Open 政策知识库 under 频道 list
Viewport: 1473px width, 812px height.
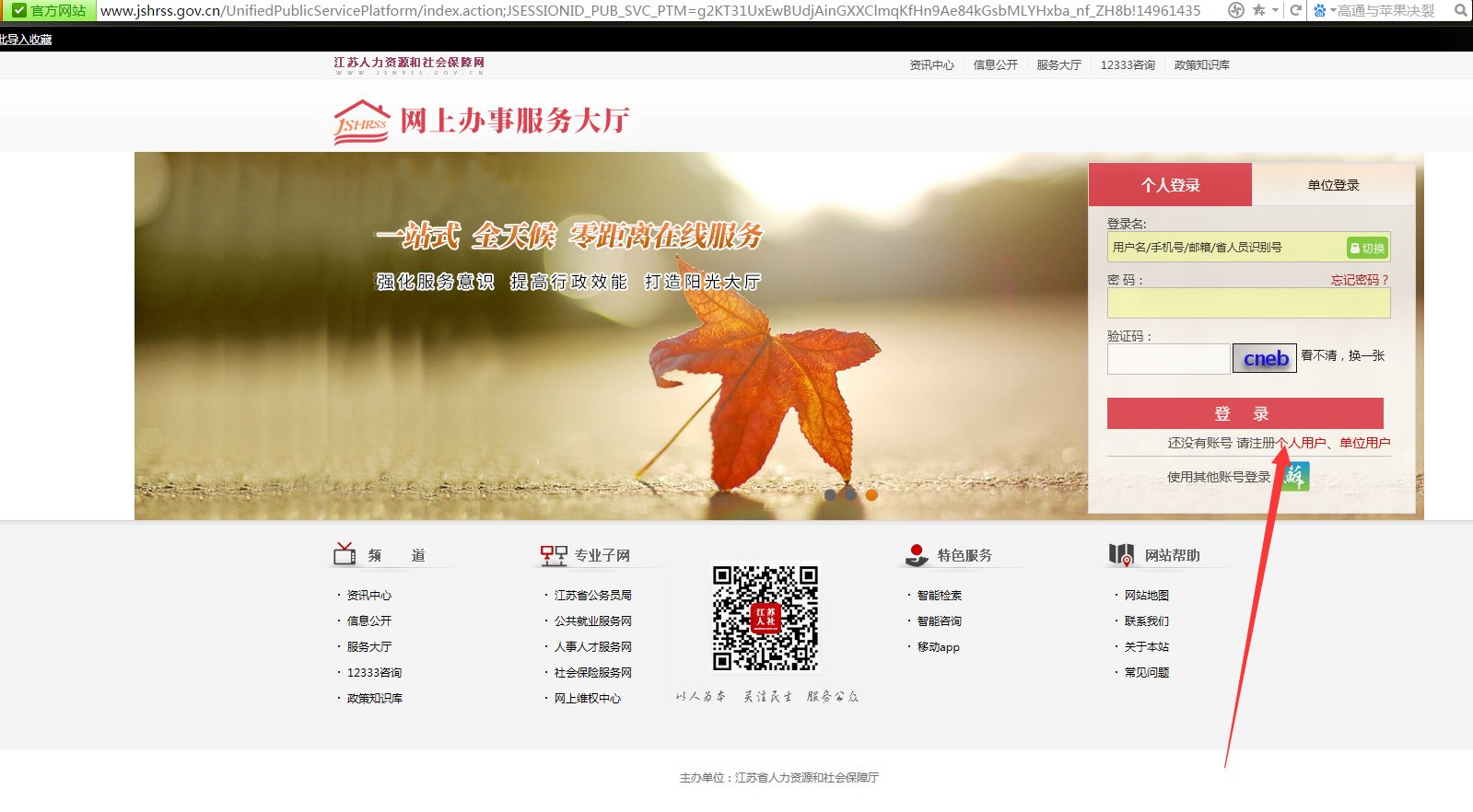374,699
